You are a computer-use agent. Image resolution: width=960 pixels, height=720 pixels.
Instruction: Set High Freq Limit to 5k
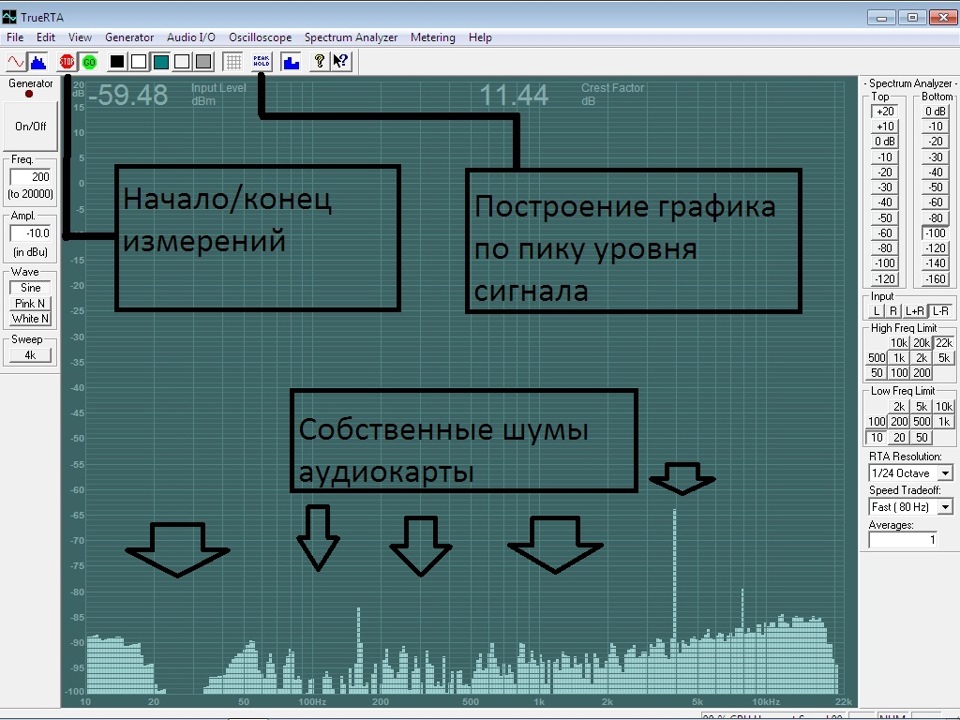tap(944, 358)
